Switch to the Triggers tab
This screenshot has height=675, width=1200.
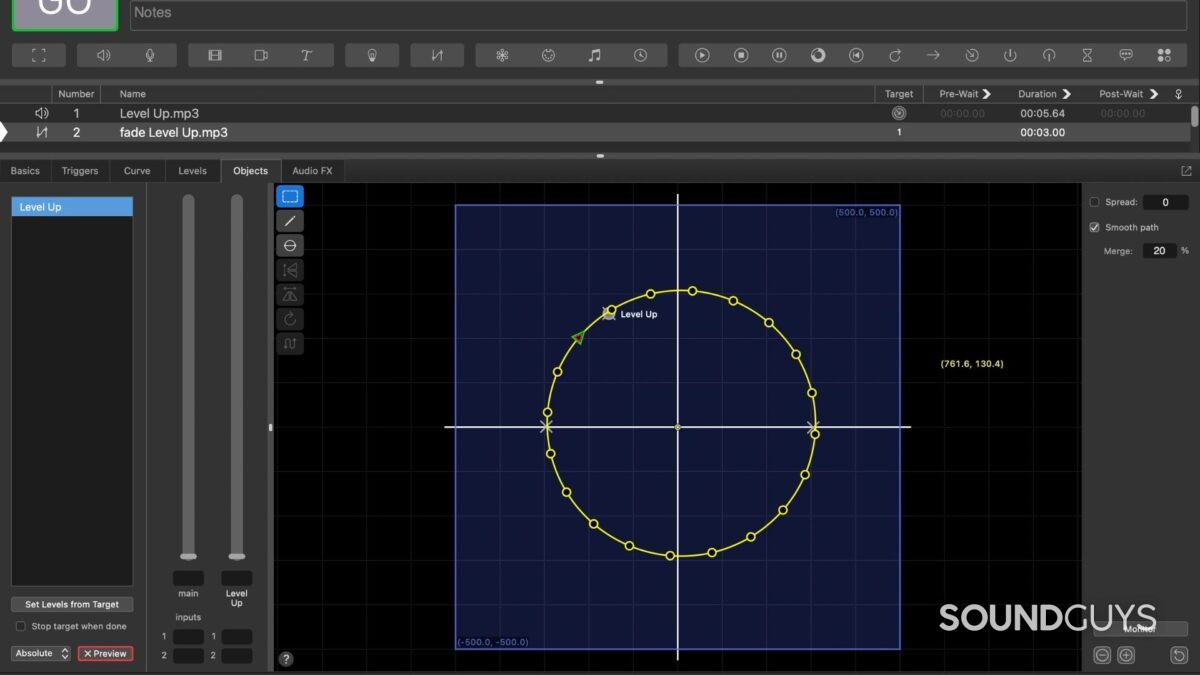[x=80, y=171]
